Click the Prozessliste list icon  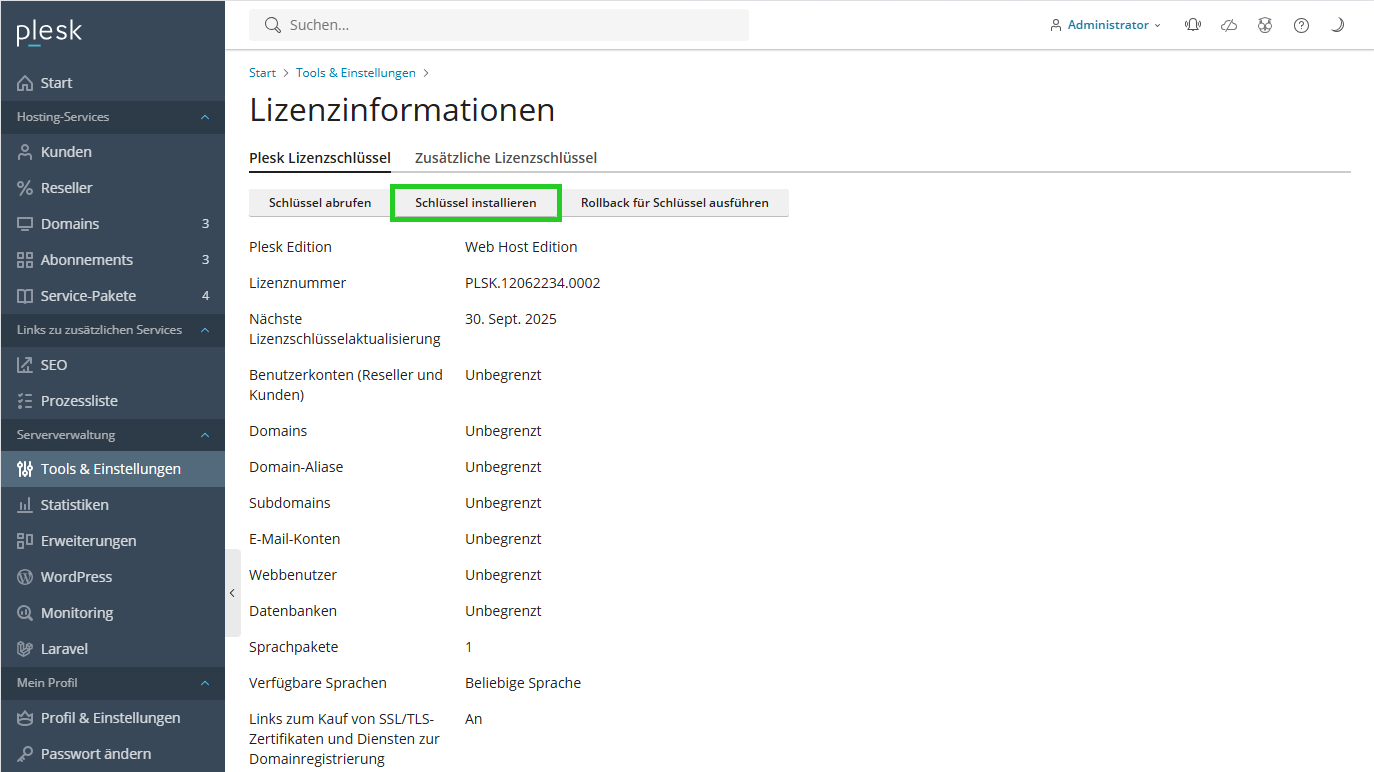(25, 401)
